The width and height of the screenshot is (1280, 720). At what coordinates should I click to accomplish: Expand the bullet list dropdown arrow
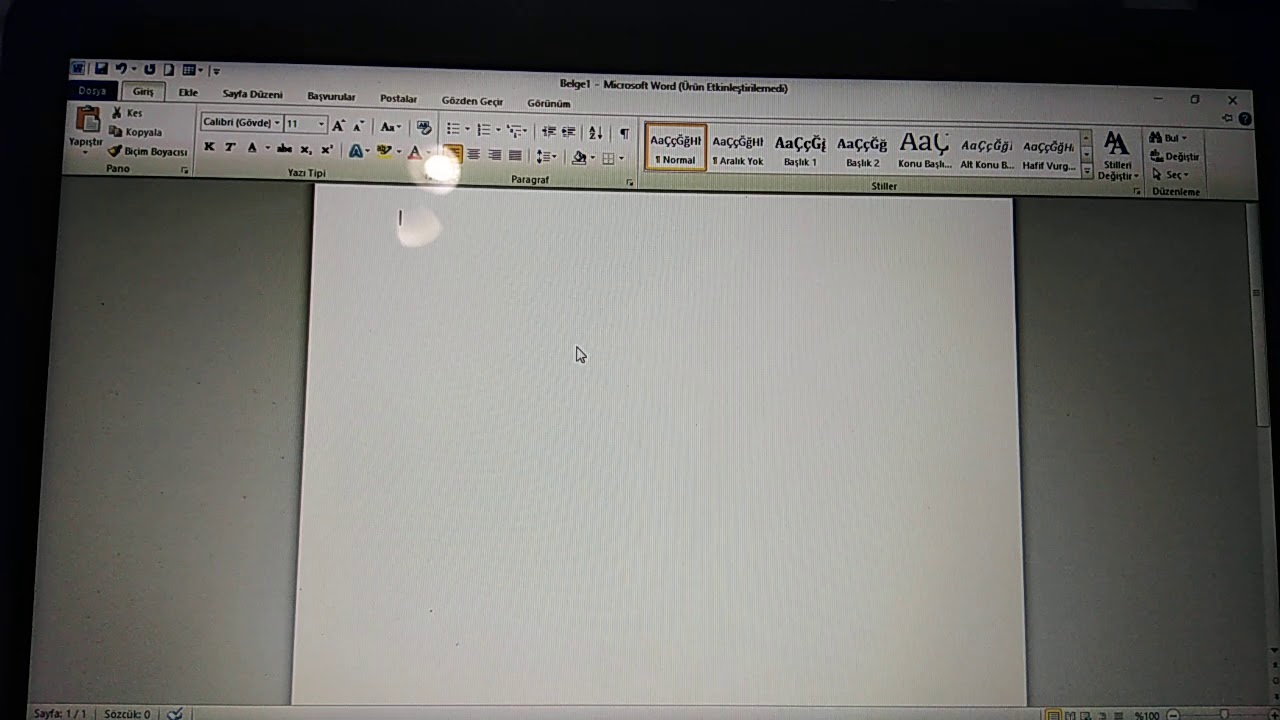467,130
